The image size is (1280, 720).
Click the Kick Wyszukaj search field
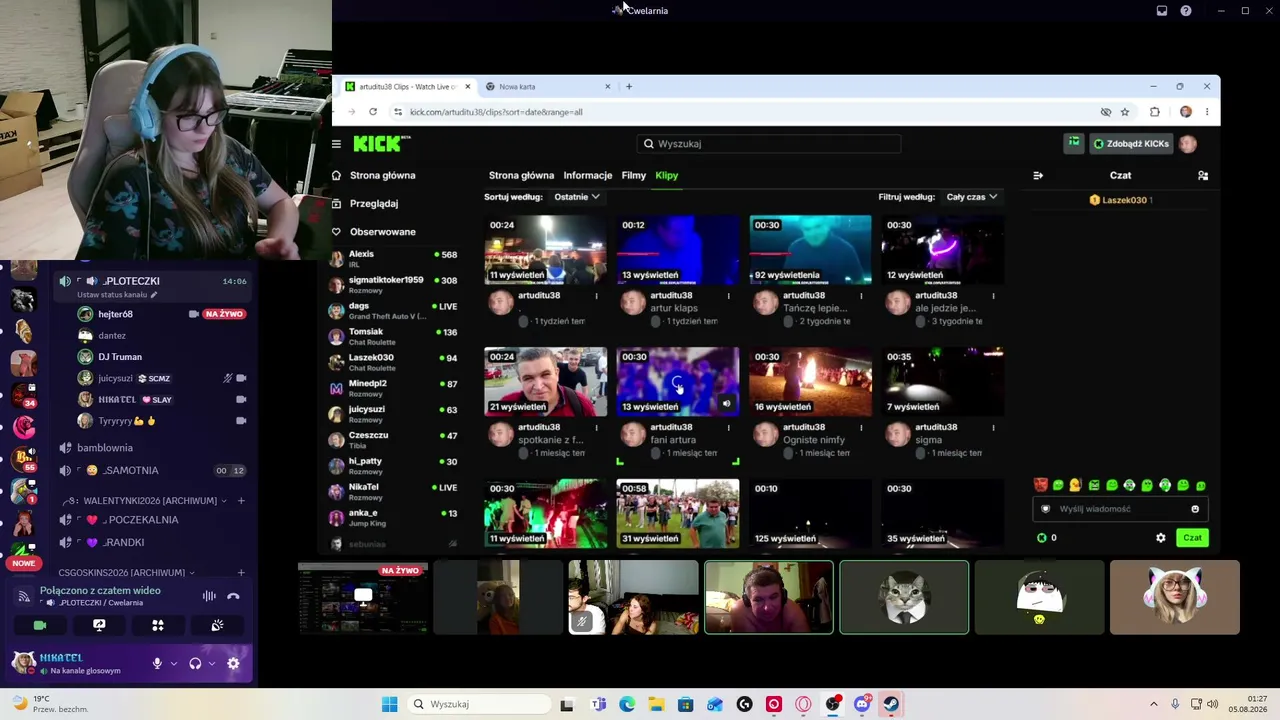click(x=768, y=144)
